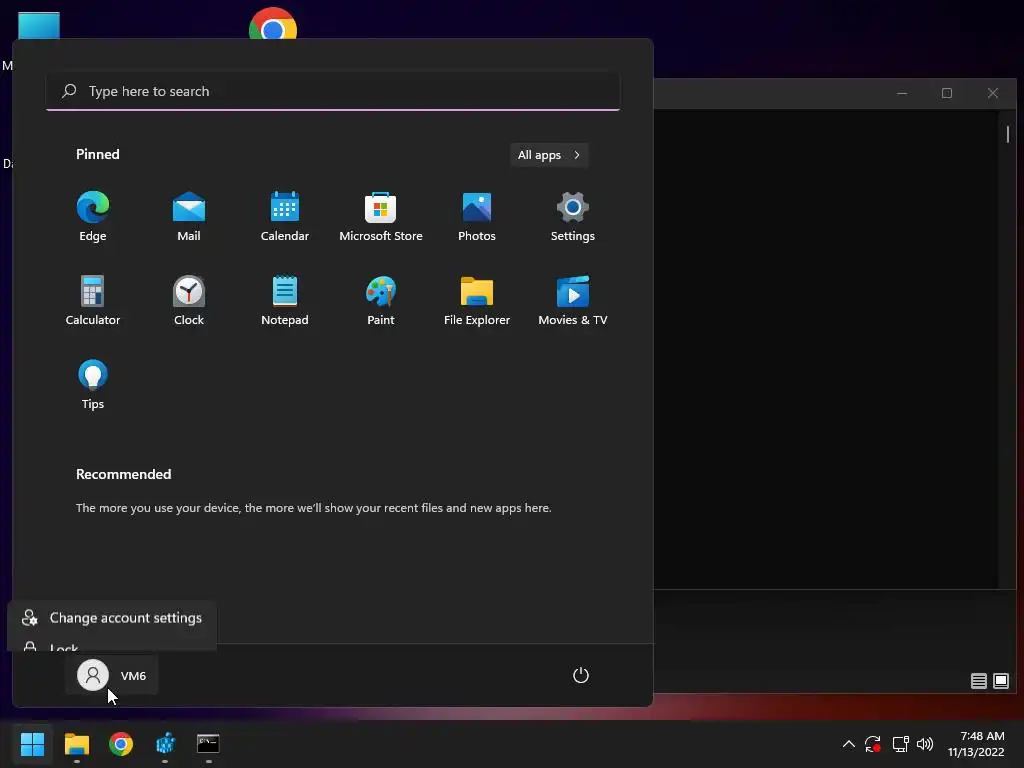1024x768 pixels.
Task: Launch the Calculator app
Action: click(x=93, y=300)
